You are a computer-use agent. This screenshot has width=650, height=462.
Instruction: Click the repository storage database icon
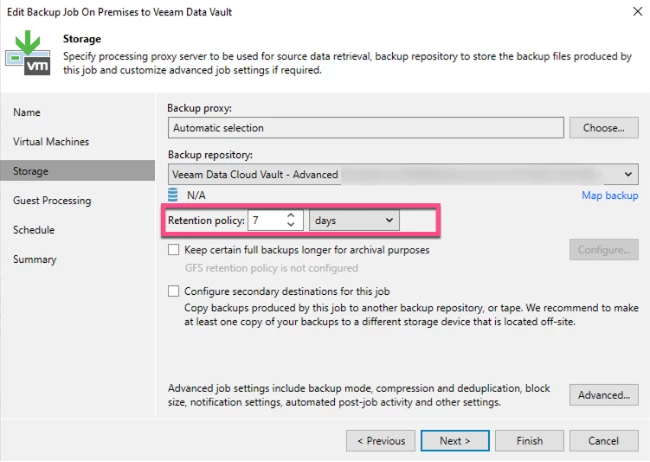click(173, 195)
